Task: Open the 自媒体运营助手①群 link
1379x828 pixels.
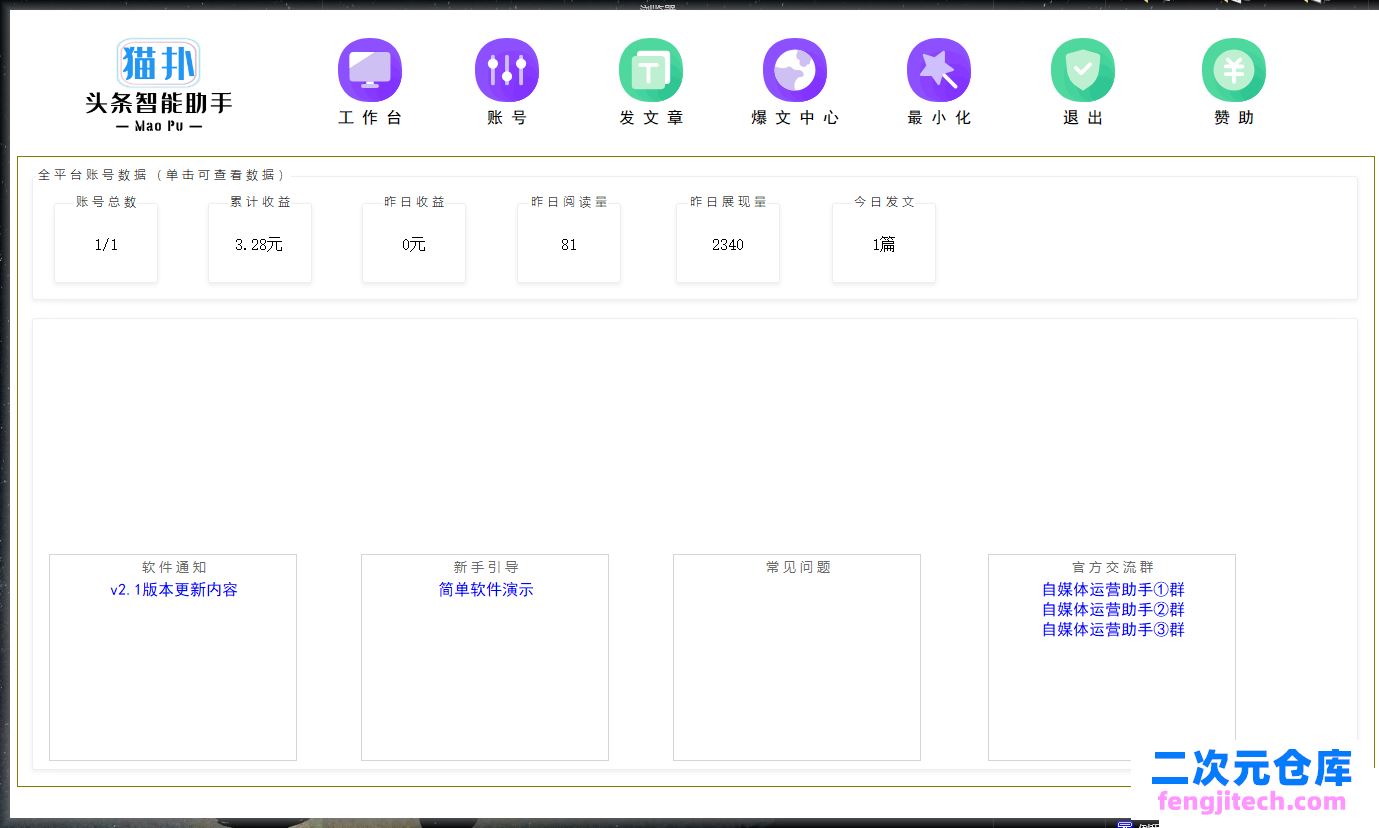Action: [x=1113, y=590]
